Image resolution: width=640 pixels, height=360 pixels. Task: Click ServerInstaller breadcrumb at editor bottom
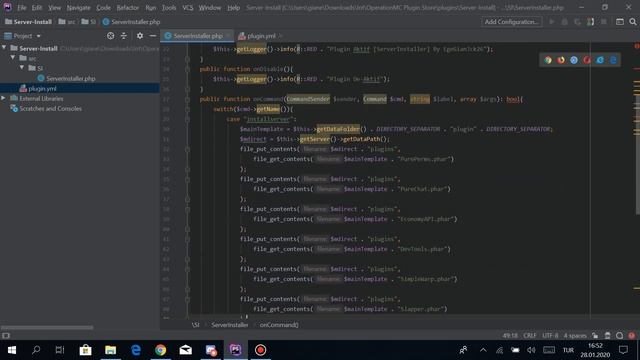(230, 325)
